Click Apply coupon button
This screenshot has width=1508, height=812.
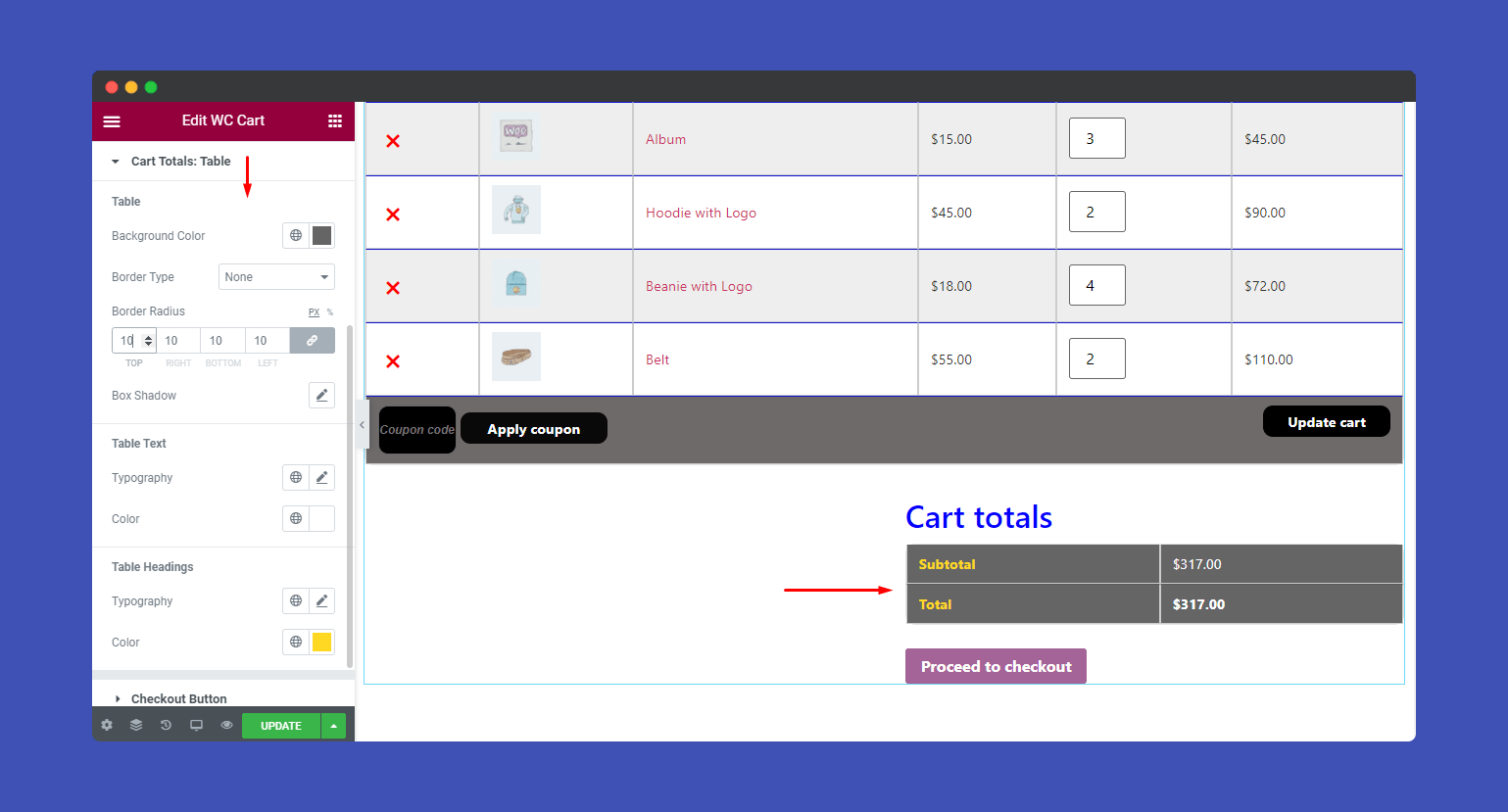point(534,429)
